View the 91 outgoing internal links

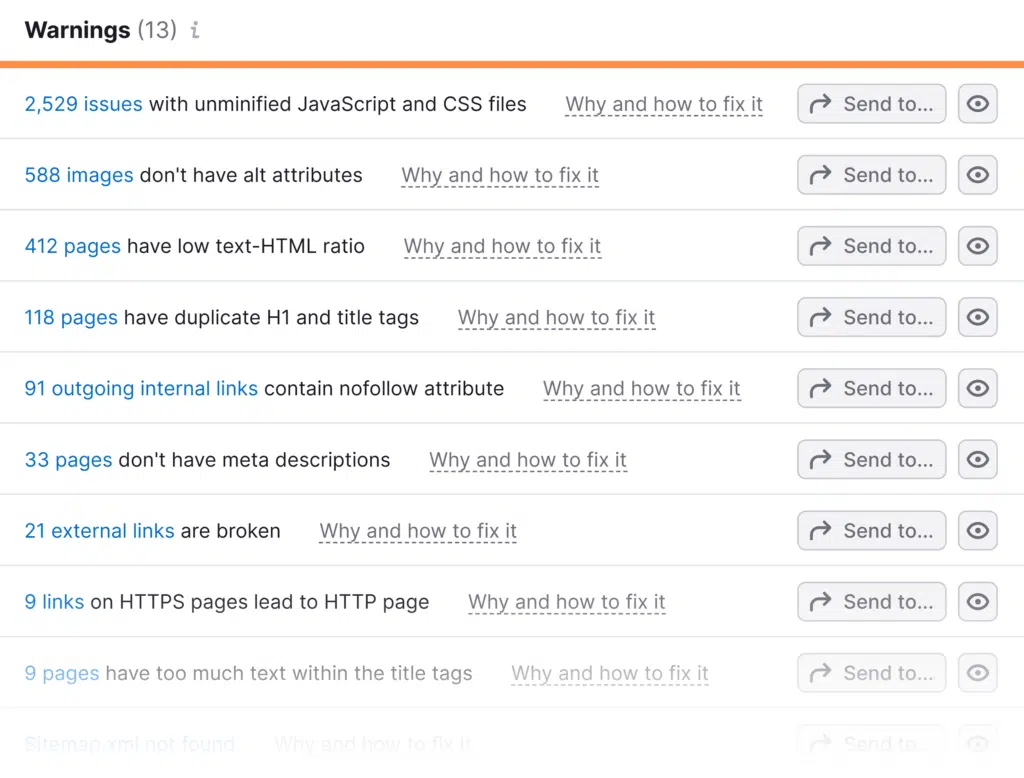141,388
